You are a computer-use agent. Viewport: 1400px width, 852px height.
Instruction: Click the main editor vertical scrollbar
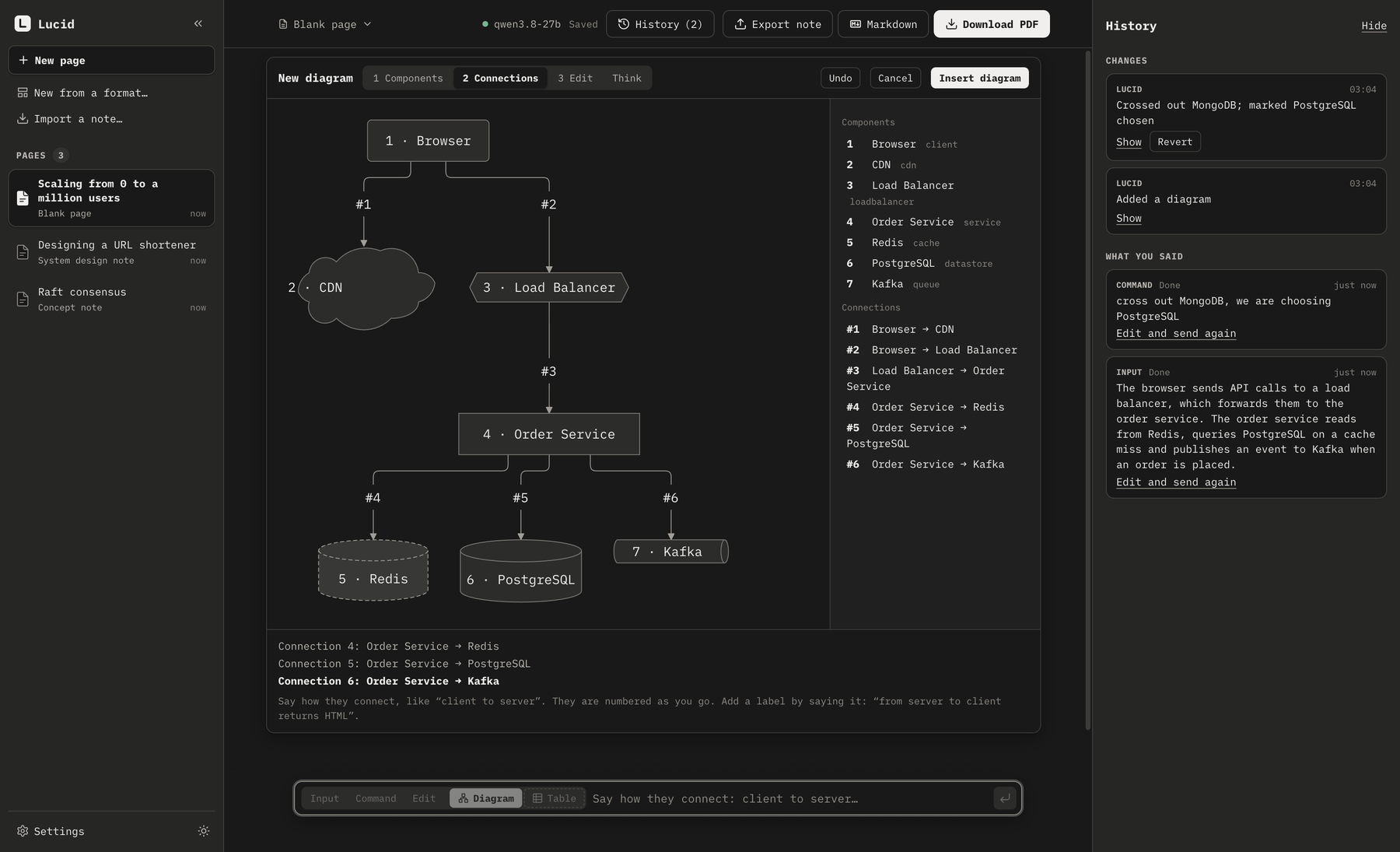pyautogui.click(x=1087, y=389)
